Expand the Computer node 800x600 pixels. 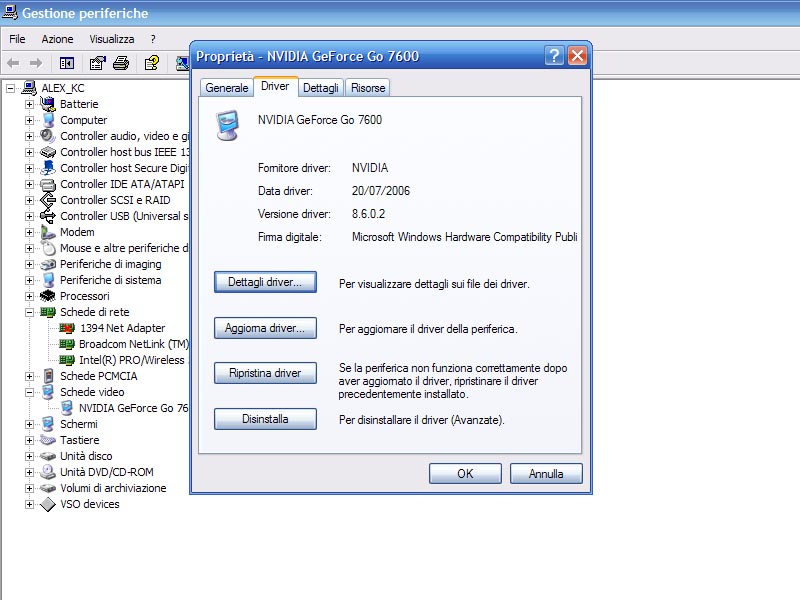click(30, 120)
